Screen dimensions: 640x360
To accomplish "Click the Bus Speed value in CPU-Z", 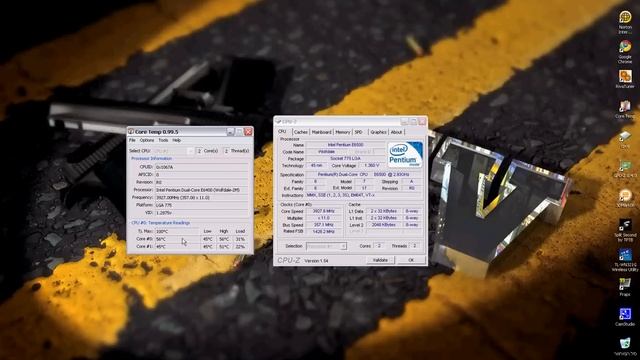I will (324, 225).
